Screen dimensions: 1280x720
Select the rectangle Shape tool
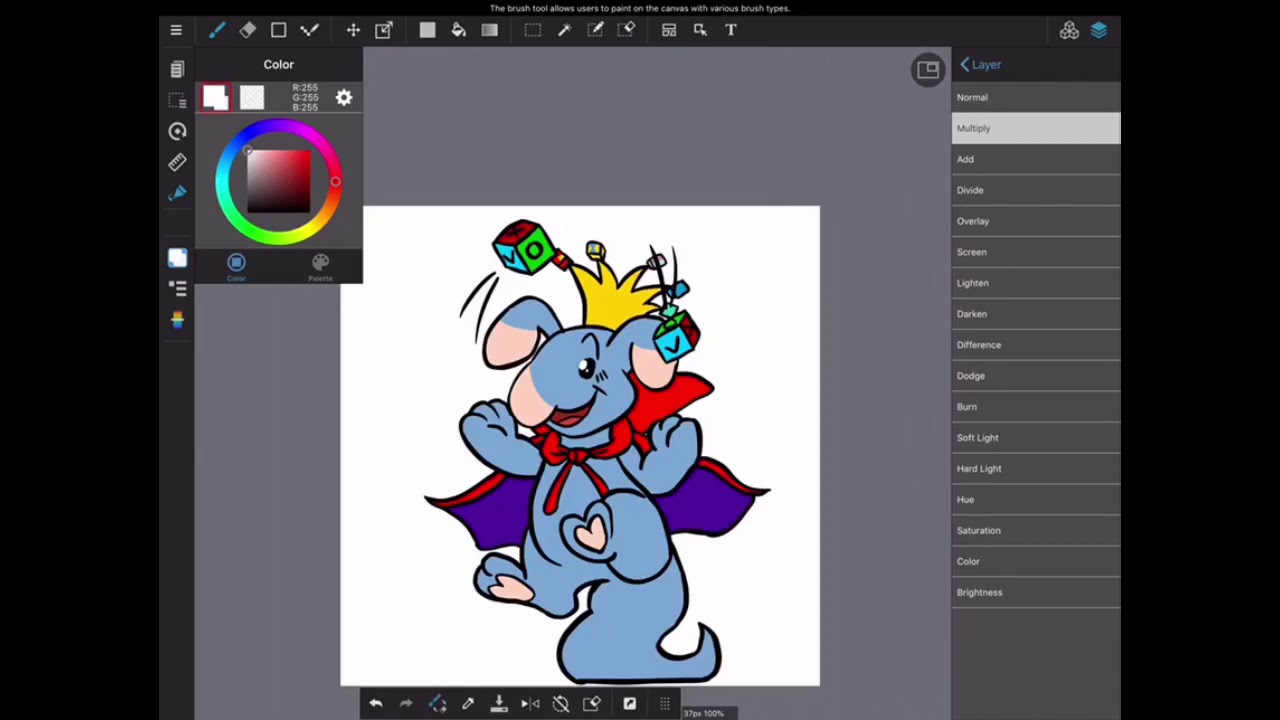[x=279, y=30]
